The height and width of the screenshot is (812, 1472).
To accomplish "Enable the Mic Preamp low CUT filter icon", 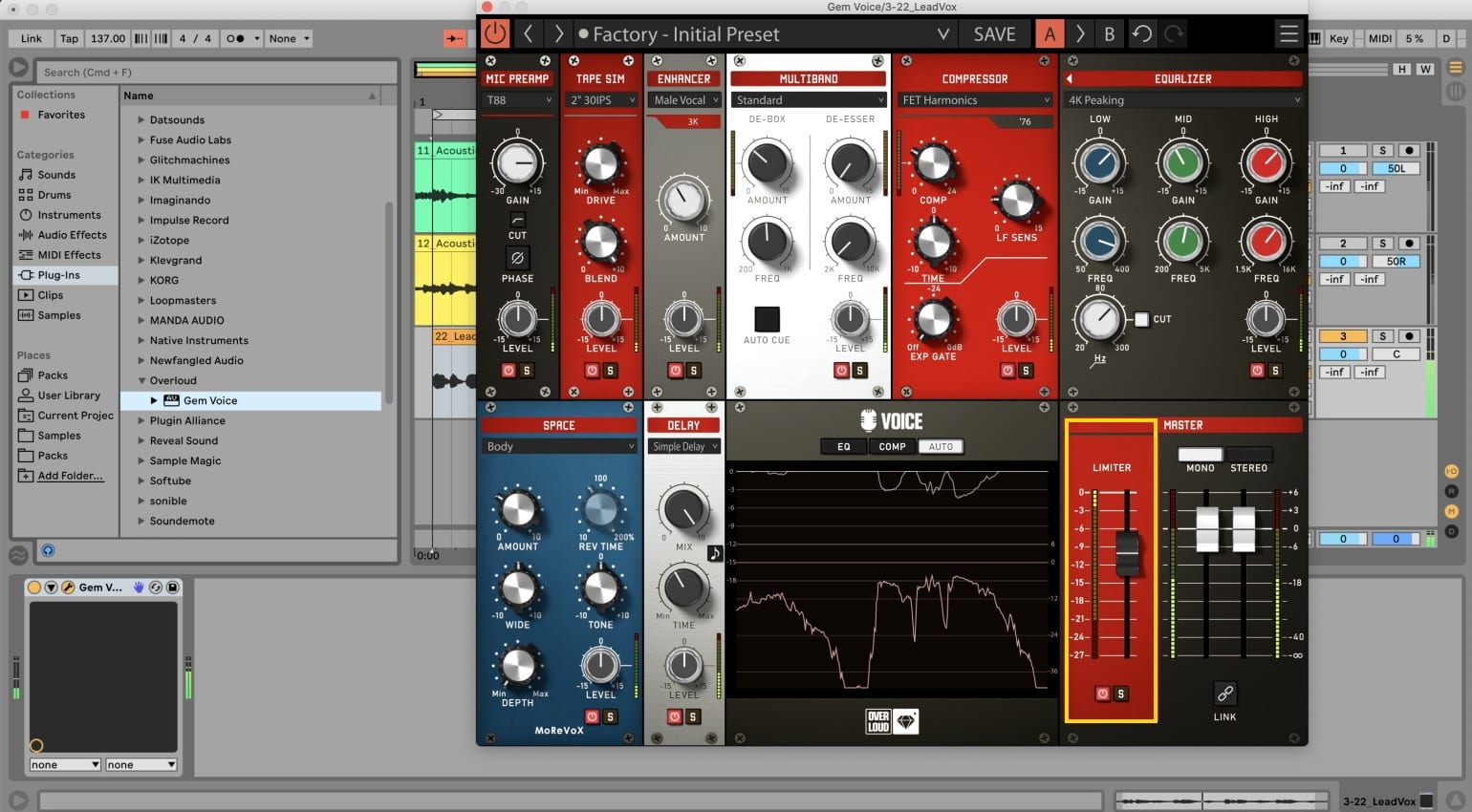I will pyautogui.click(x=517, y=221).
